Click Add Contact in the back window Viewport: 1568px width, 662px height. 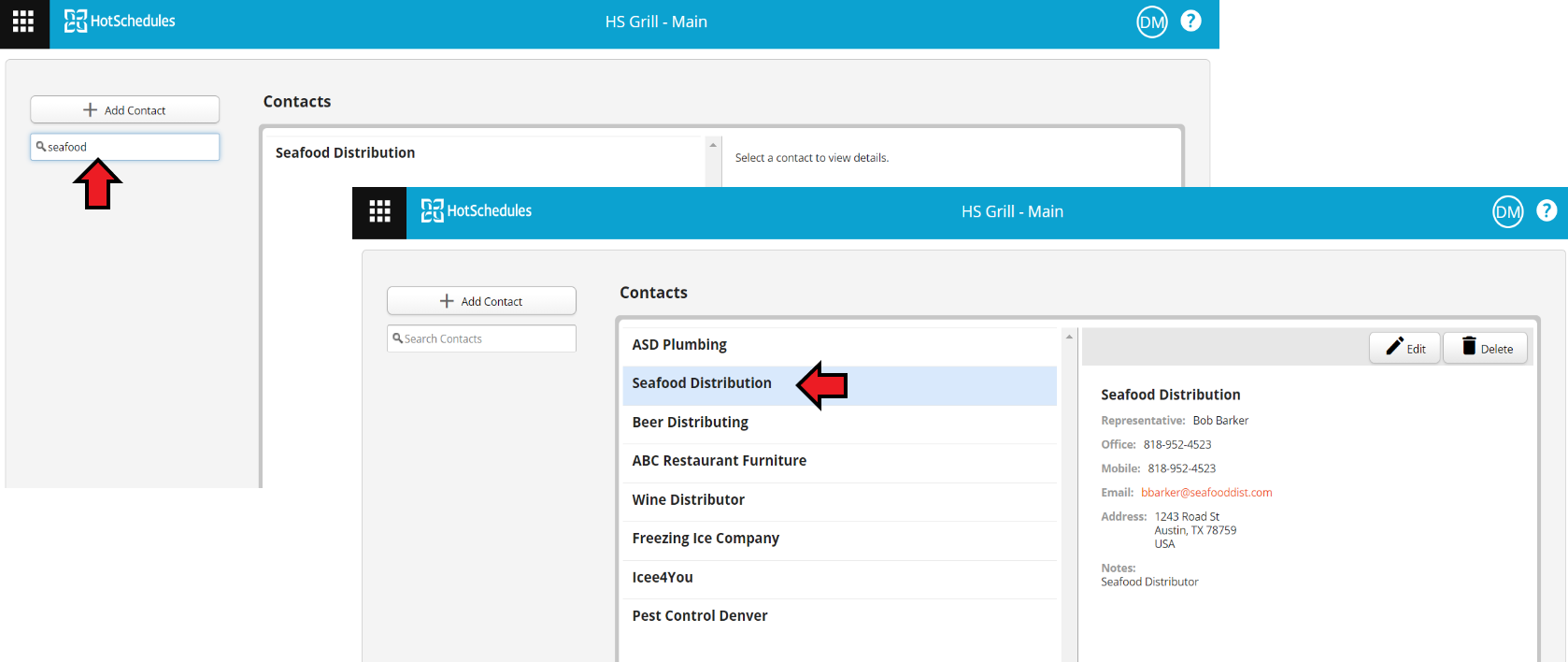(x=125, y=109)
